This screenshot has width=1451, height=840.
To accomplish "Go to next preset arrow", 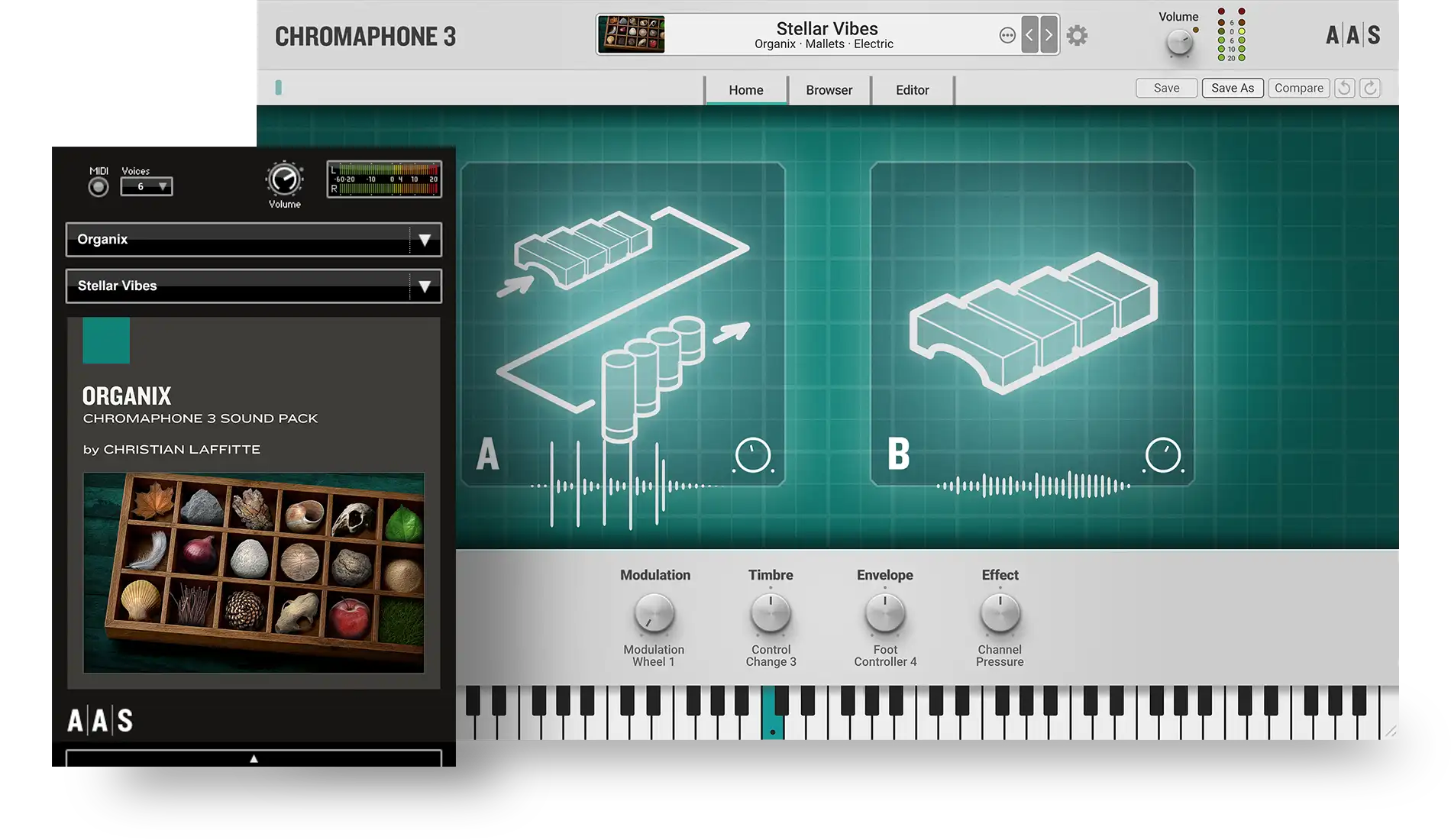I will 1049,34.
